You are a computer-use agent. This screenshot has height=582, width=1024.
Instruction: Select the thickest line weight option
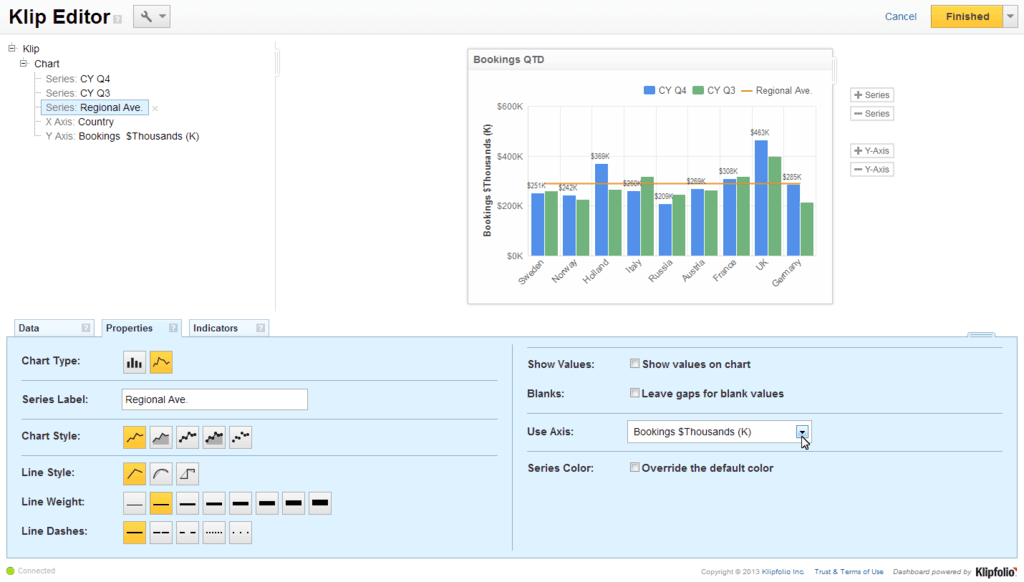pyautogui.click(x=320, y=503)
